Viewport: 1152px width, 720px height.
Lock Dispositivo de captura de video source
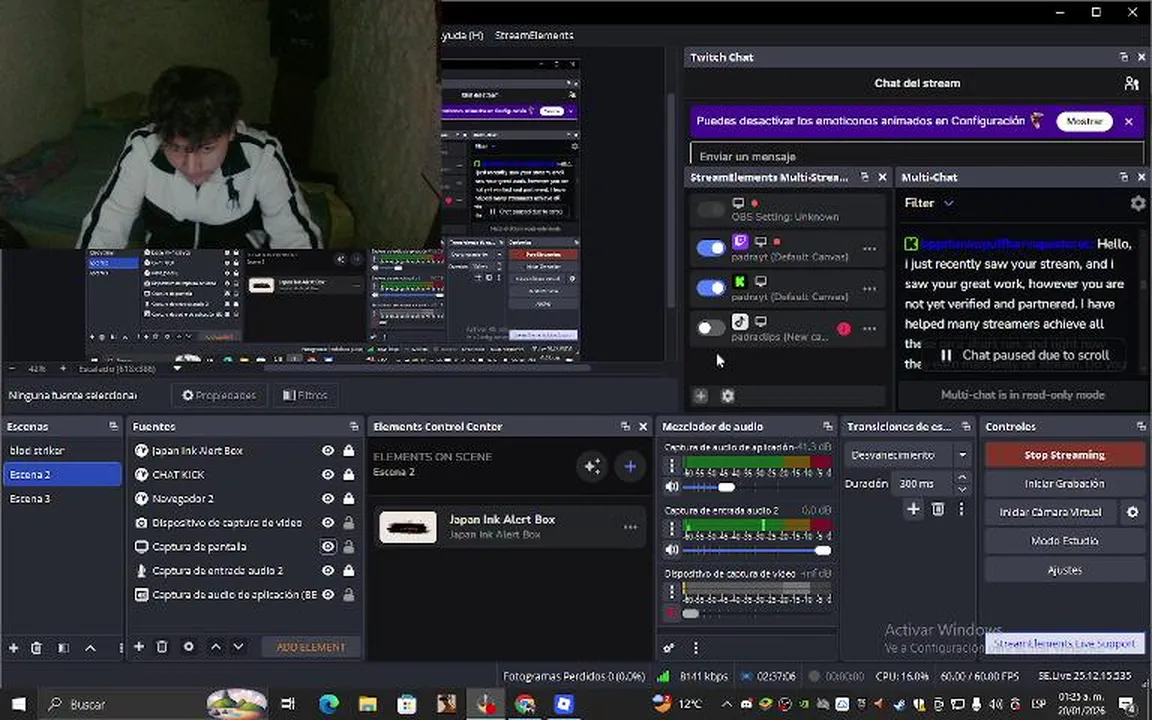[x=349, y=522]
